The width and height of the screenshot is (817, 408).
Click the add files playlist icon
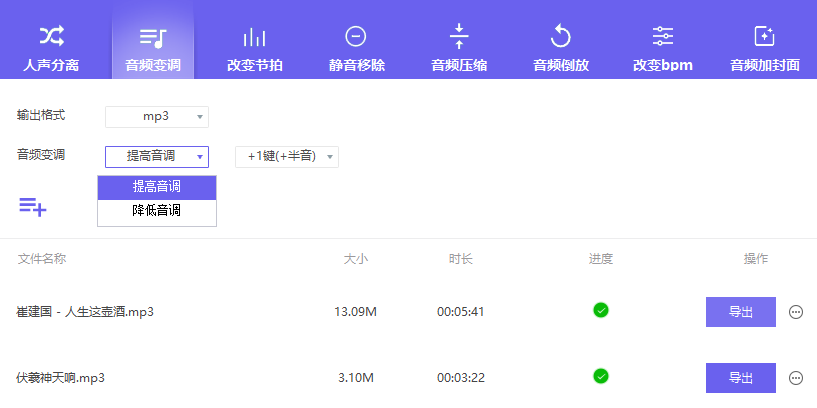coord(32,206)
